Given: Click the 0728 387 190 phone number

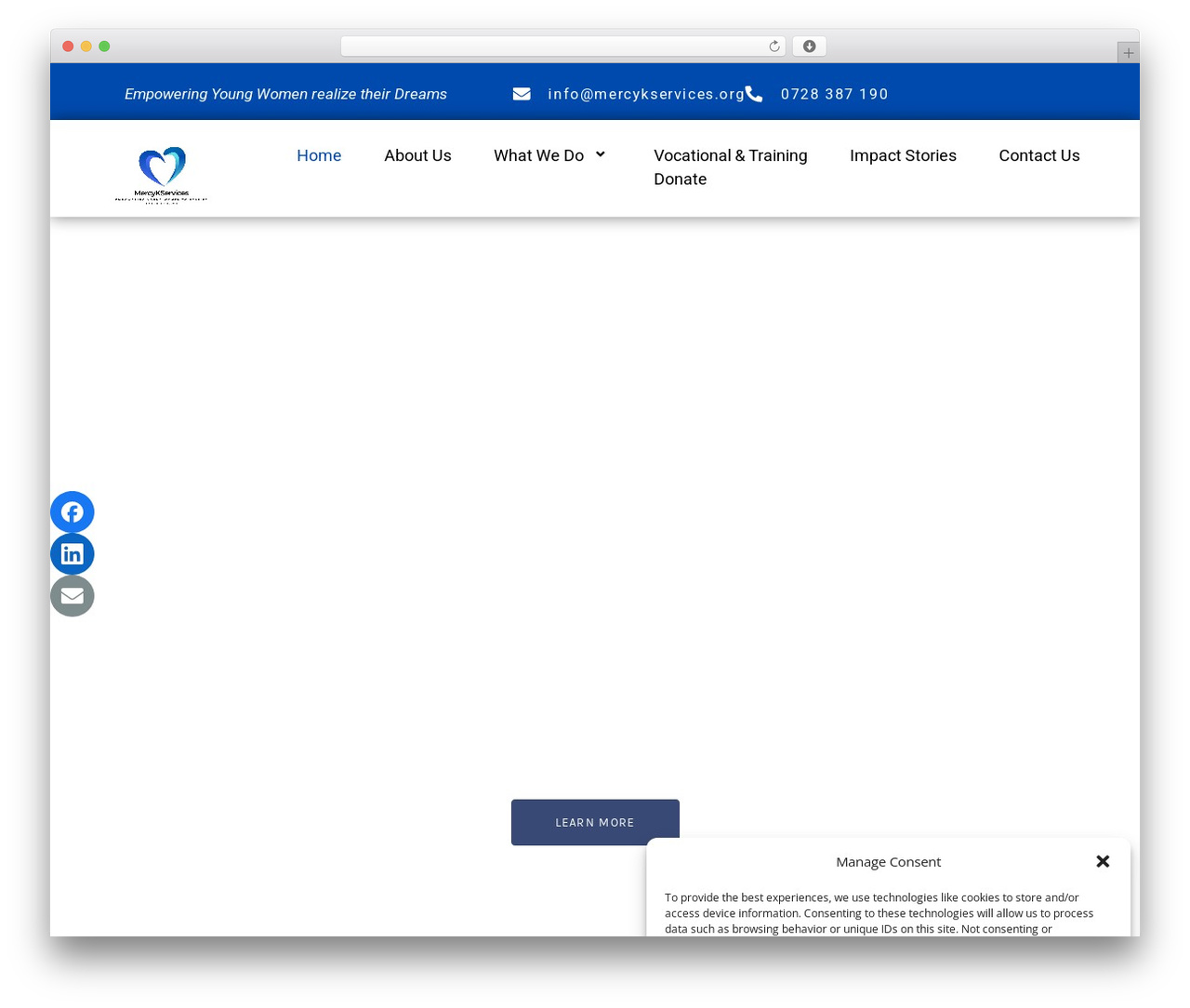Looking at the screenshot, I should (834, 94).
